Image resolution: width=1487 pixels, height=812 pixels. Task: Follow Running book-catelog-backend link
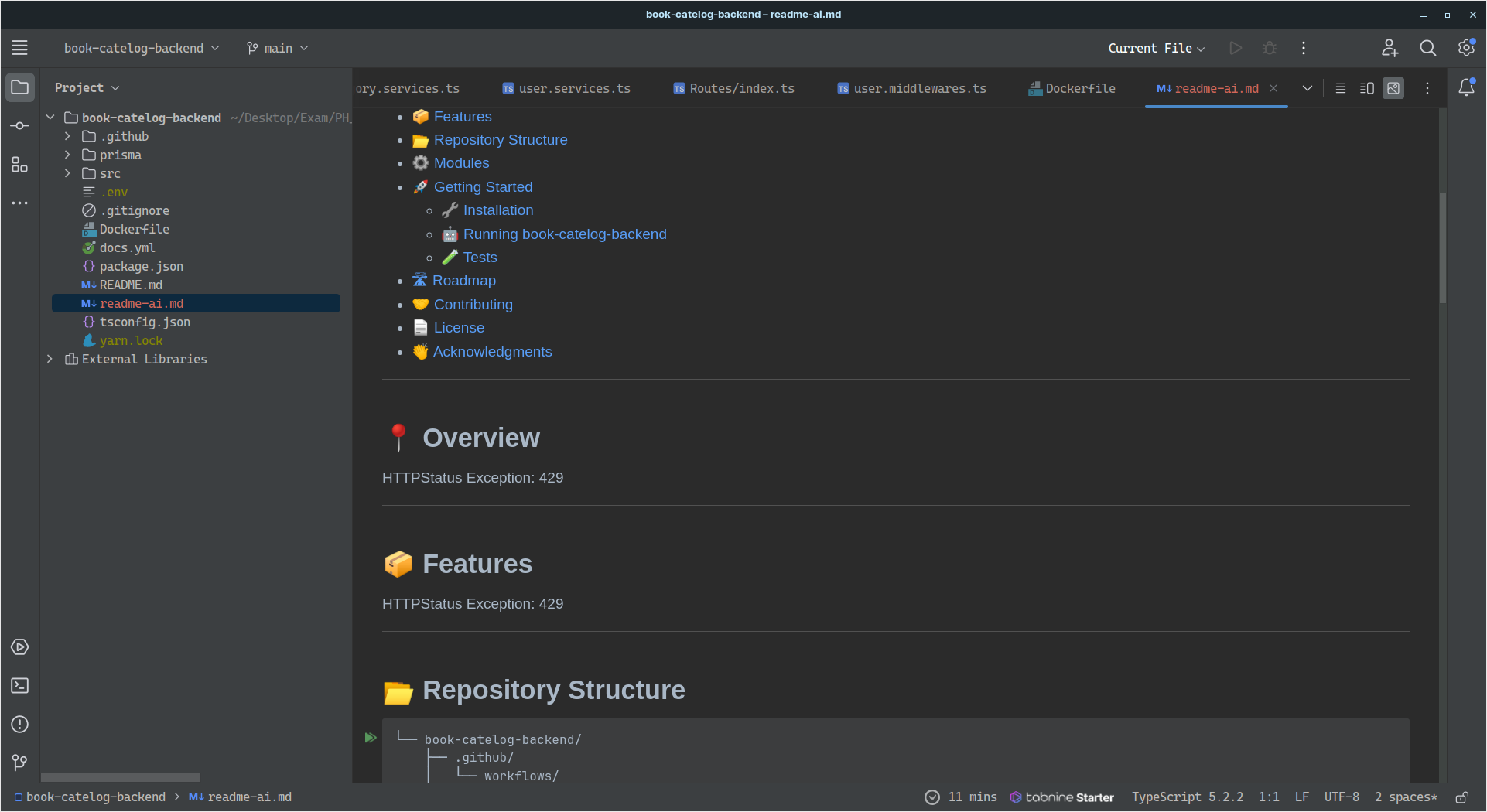tap(565, 234)
